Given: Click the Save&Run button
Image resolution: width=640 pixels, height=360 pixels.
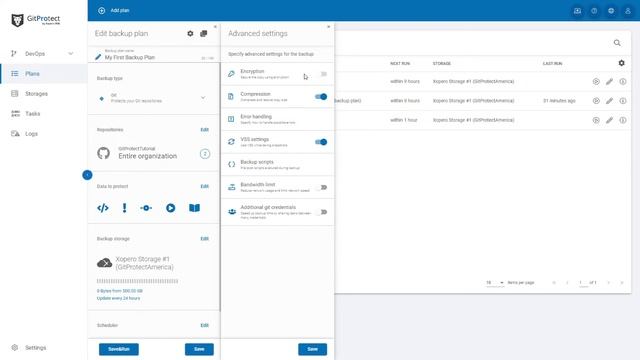Looking at the screenshot, I should [x=119, y=349].
